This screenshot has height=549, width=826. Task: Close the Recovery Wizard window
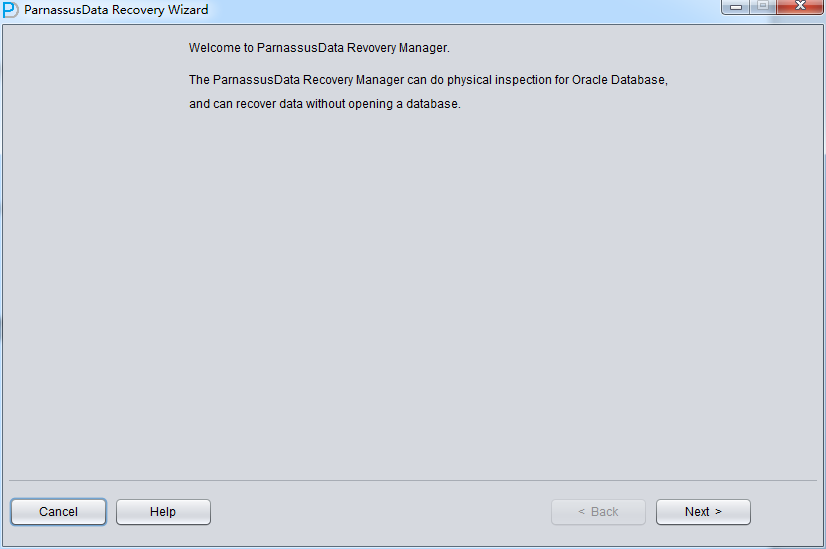click(x=800, y=8)
